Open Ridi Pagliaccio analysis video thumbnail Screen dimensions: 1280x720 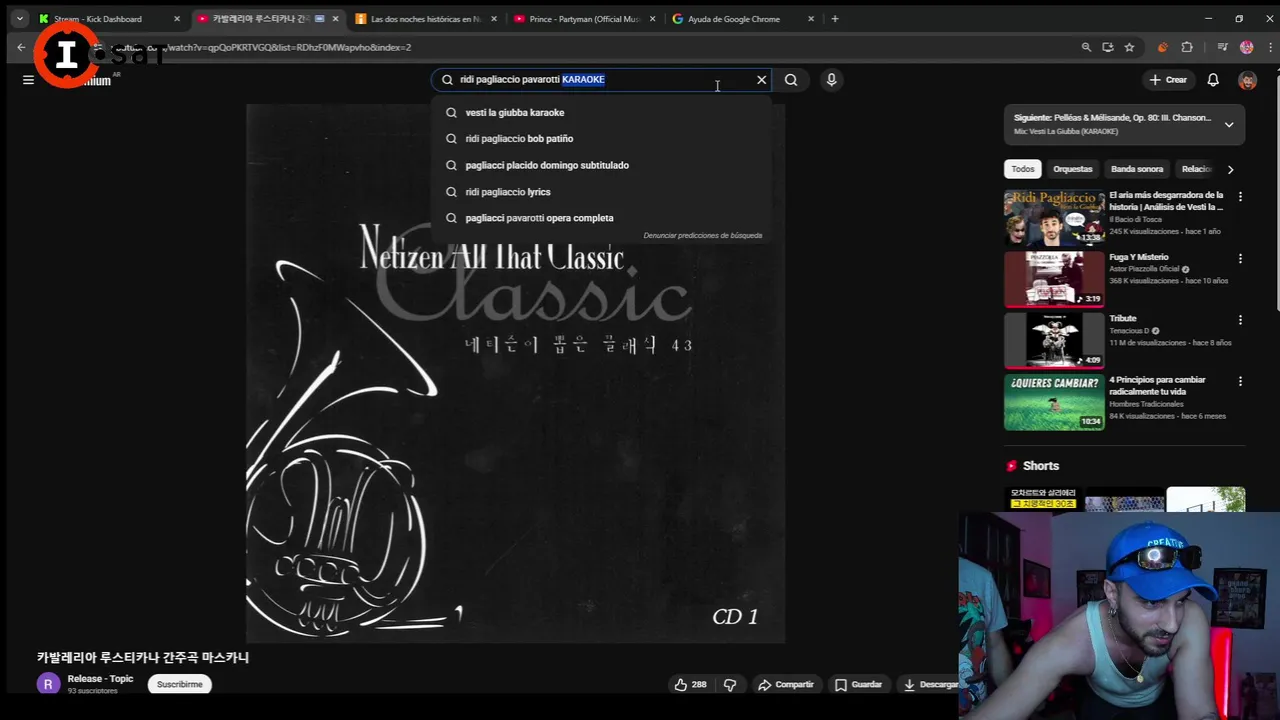(1054, 217)
